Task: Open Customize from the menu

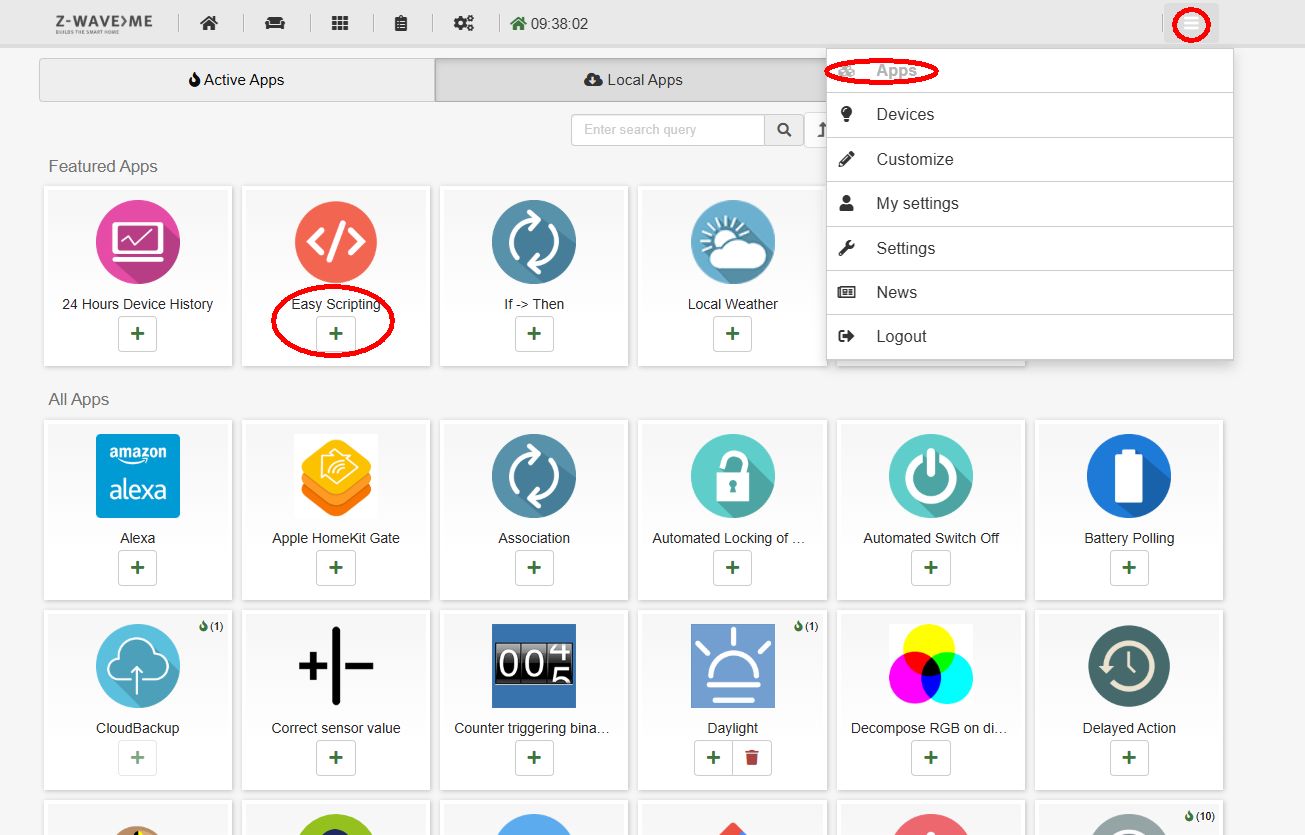Action: point(1029,159)
